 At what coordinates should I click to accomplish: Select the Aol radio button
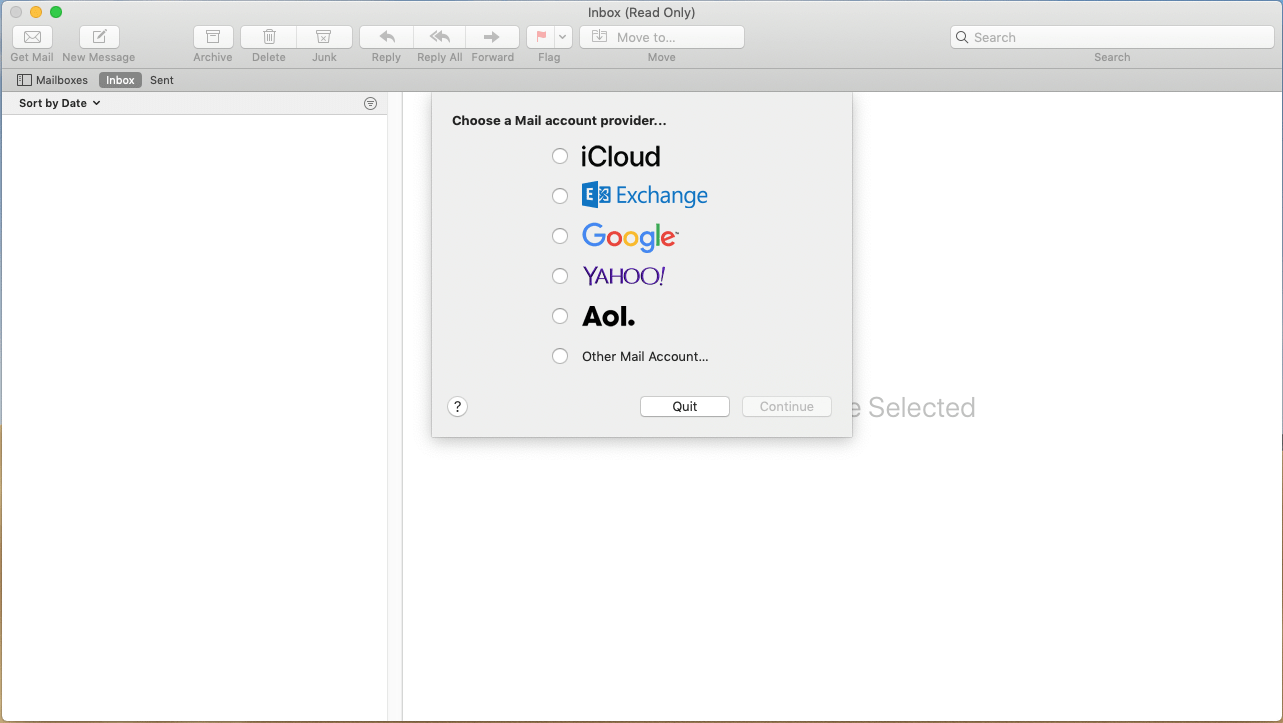click(560, 316)
